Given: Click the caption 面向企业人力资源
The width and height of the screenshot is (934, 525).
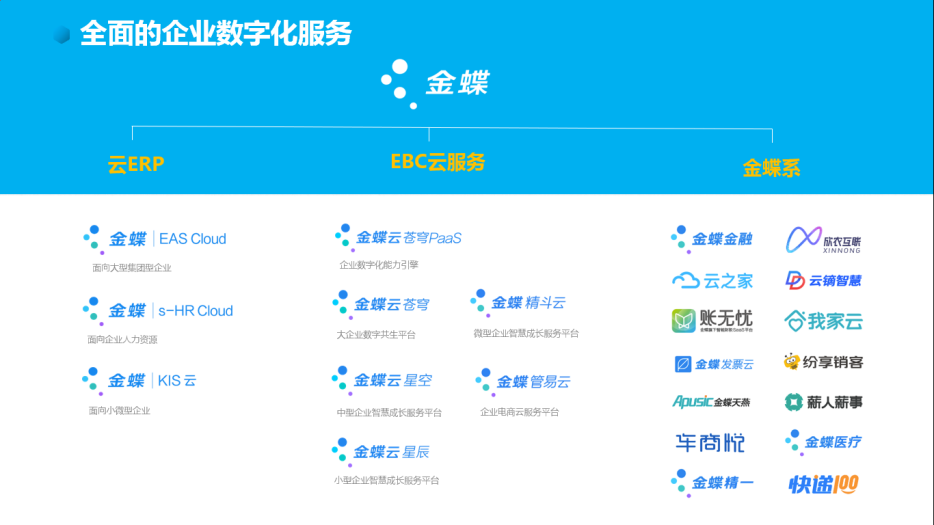Looking at the screenshot, I should pos(122,340).
